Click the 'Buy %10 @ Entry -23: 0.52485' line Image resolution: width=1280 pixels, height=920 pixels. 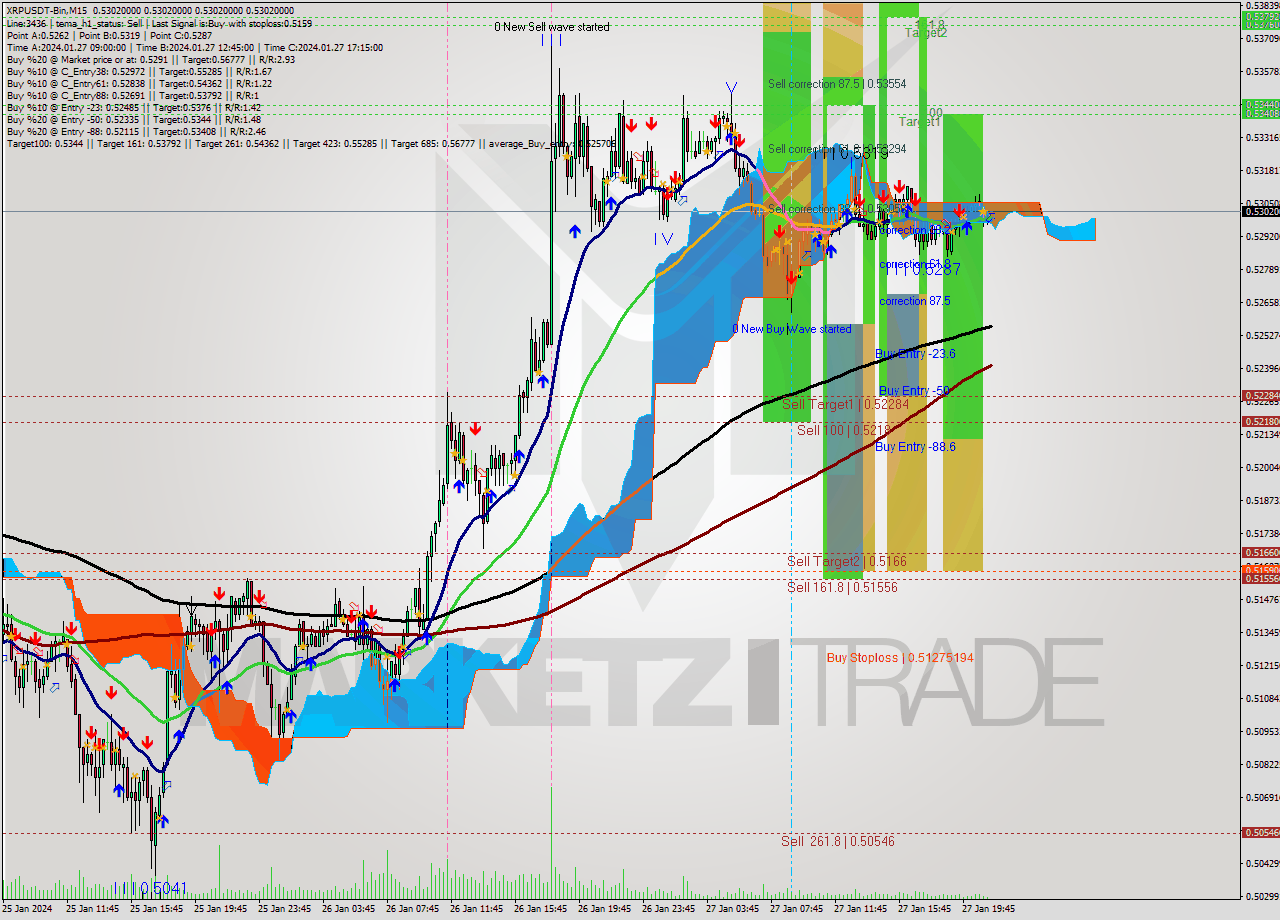134,107
